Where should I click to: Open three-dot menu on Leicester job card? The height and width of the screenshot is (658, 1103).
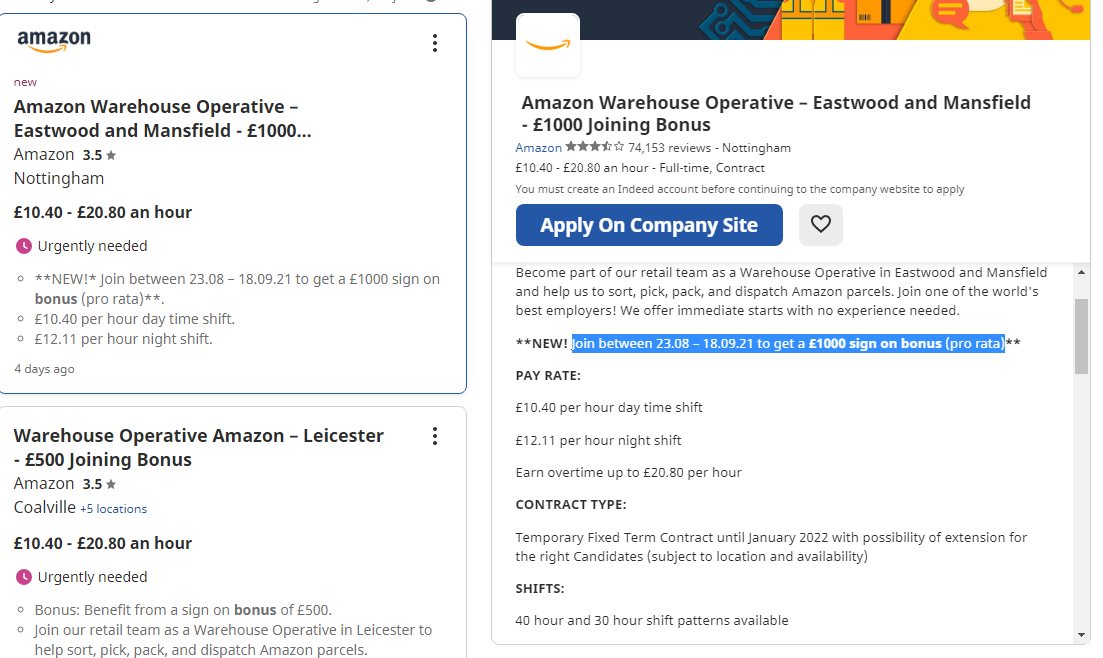click(435, 436)
